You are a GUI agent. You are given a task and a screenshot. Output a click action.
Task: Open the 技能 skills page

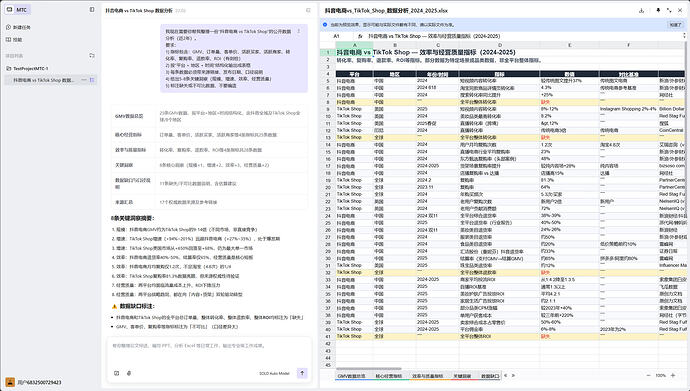click(14, 40)
